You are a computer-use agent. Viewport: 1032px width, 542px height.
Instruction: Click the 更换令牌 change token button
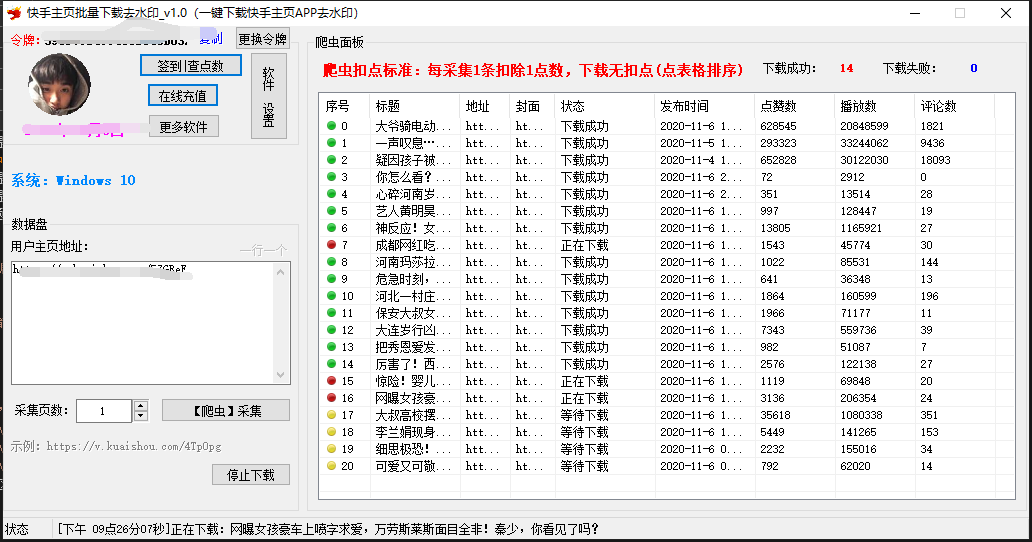tap(263, 39)
